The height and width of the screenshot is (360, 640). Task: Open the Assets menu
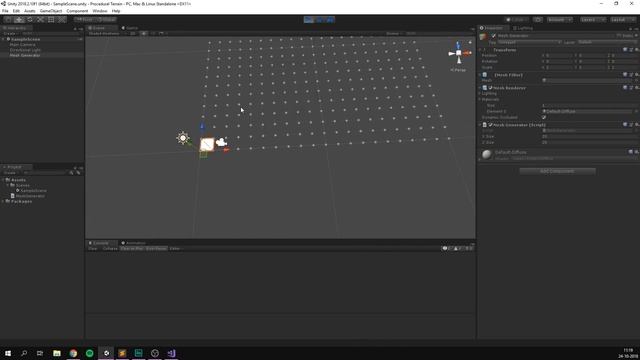pyautogui.click(x=30, y=11)
